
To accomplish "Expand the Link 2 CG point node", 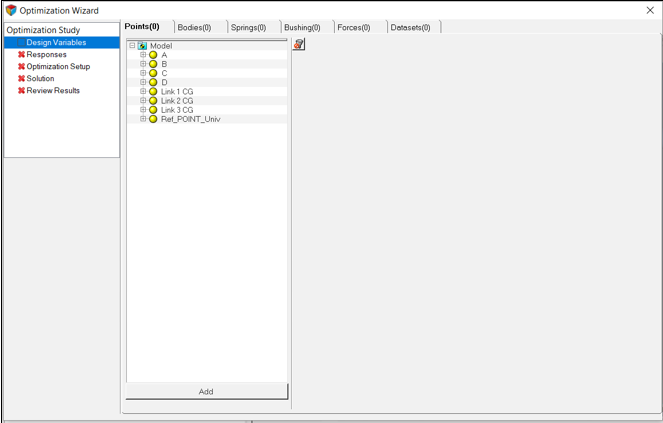I will click(x=143, y=101).
